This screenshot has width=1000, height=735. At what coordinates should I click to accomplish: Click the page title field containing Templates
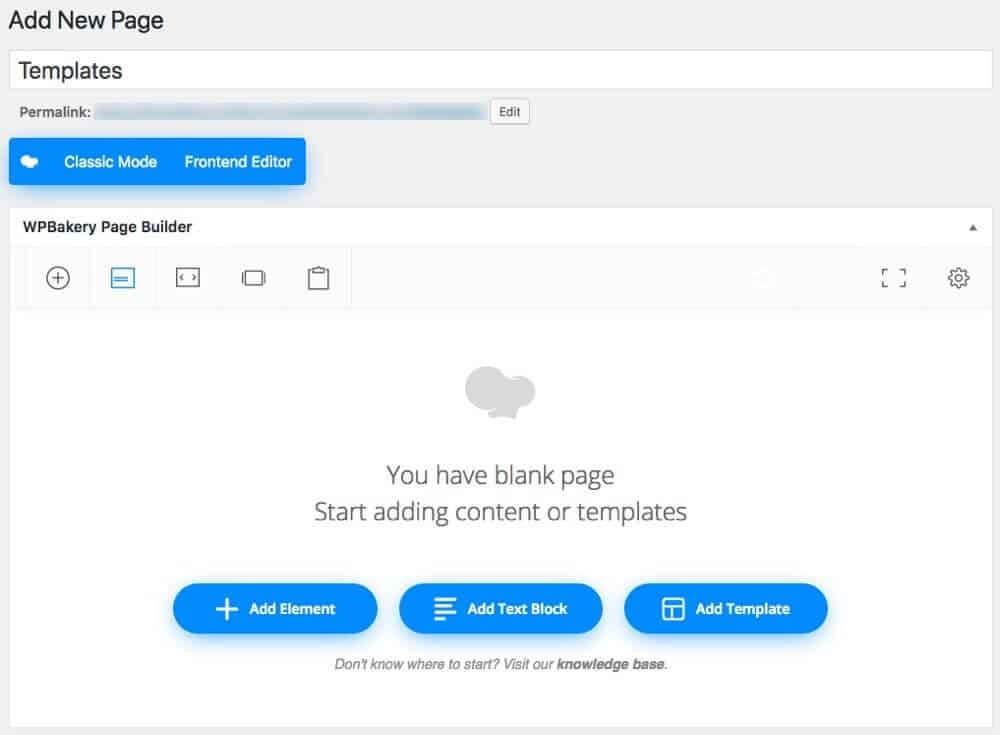click(501, 70)
